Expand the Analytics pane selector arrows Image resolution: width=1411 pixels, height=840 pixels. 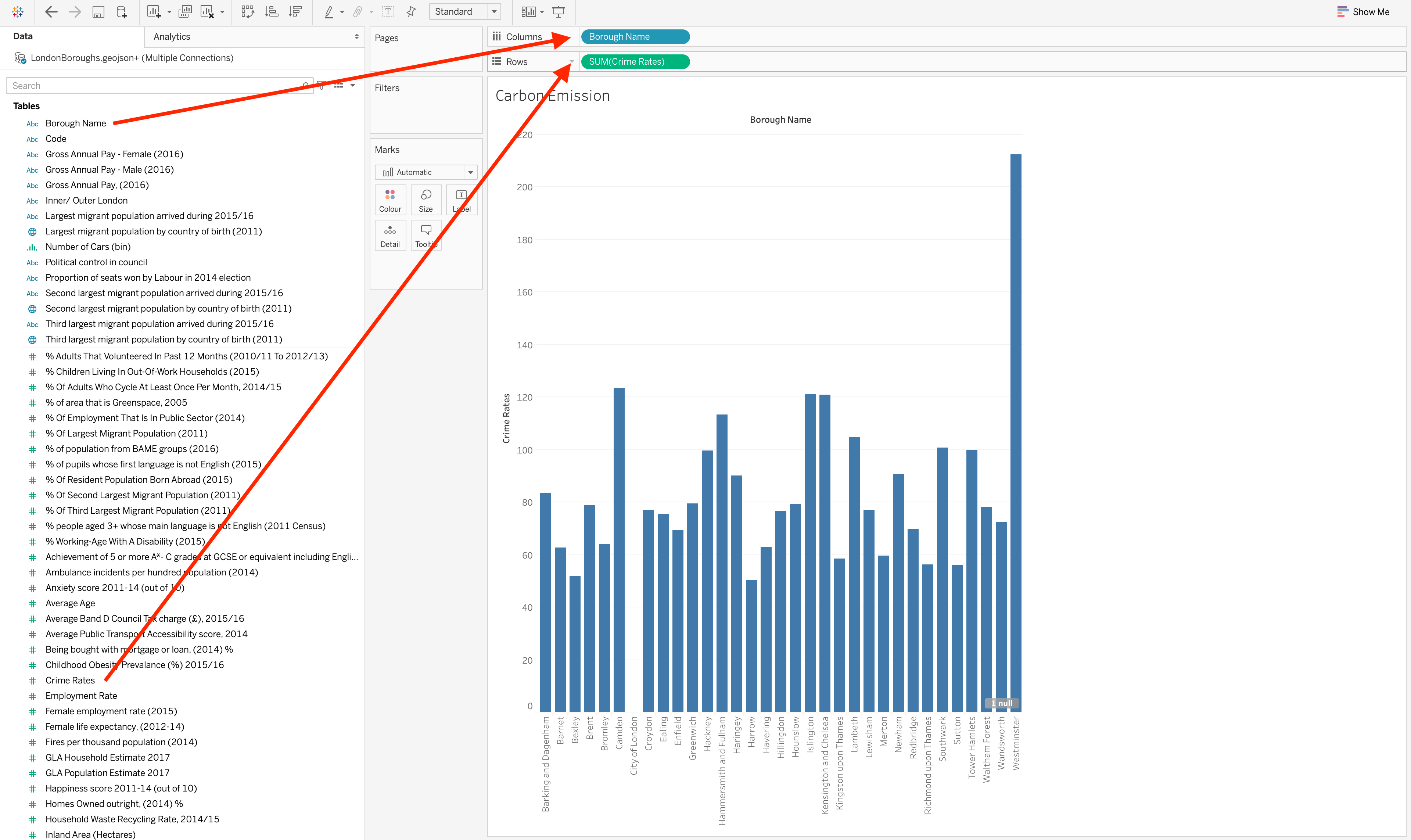(x=356, y=37)
